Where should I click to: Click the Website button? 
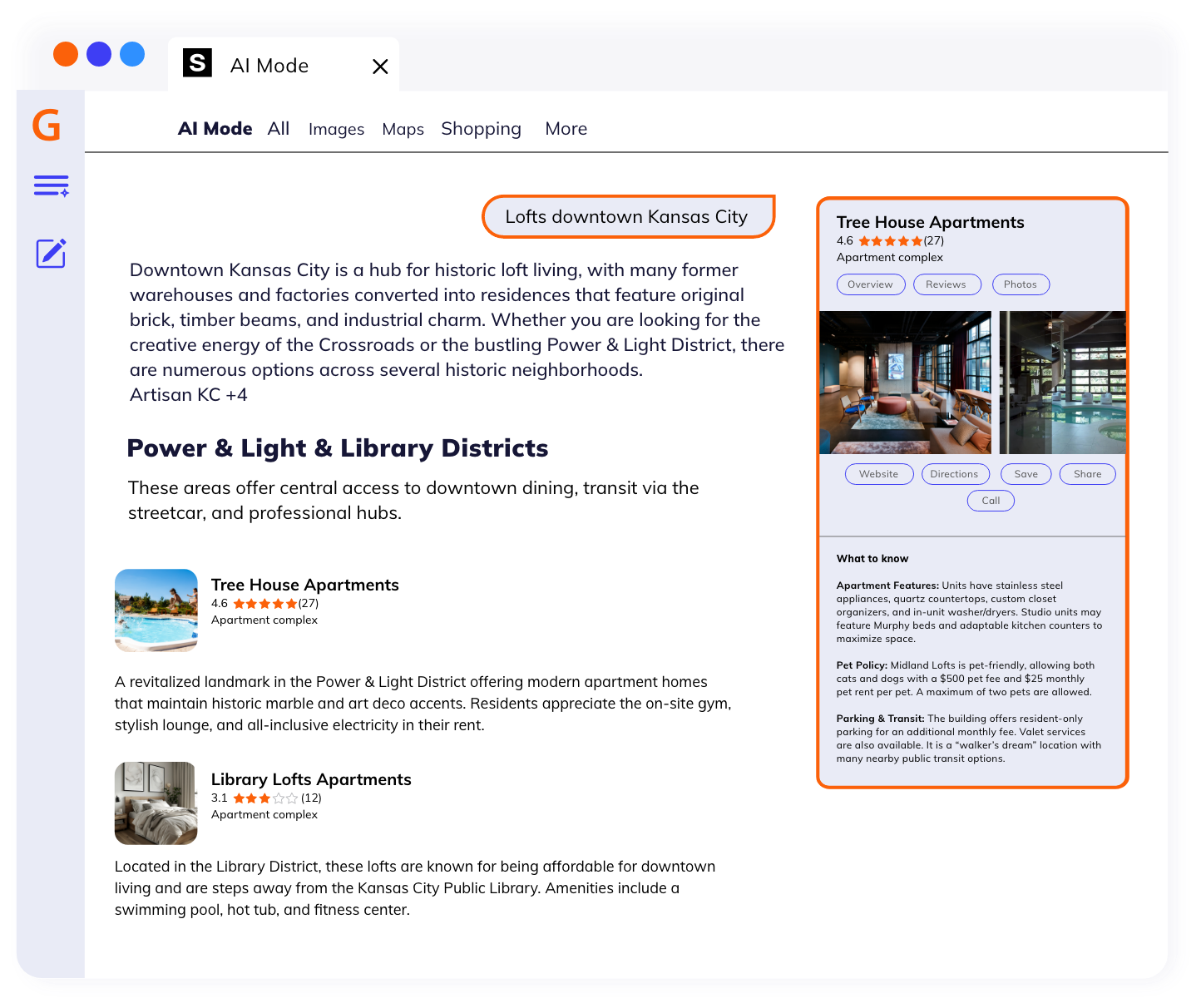pos(879,474)
